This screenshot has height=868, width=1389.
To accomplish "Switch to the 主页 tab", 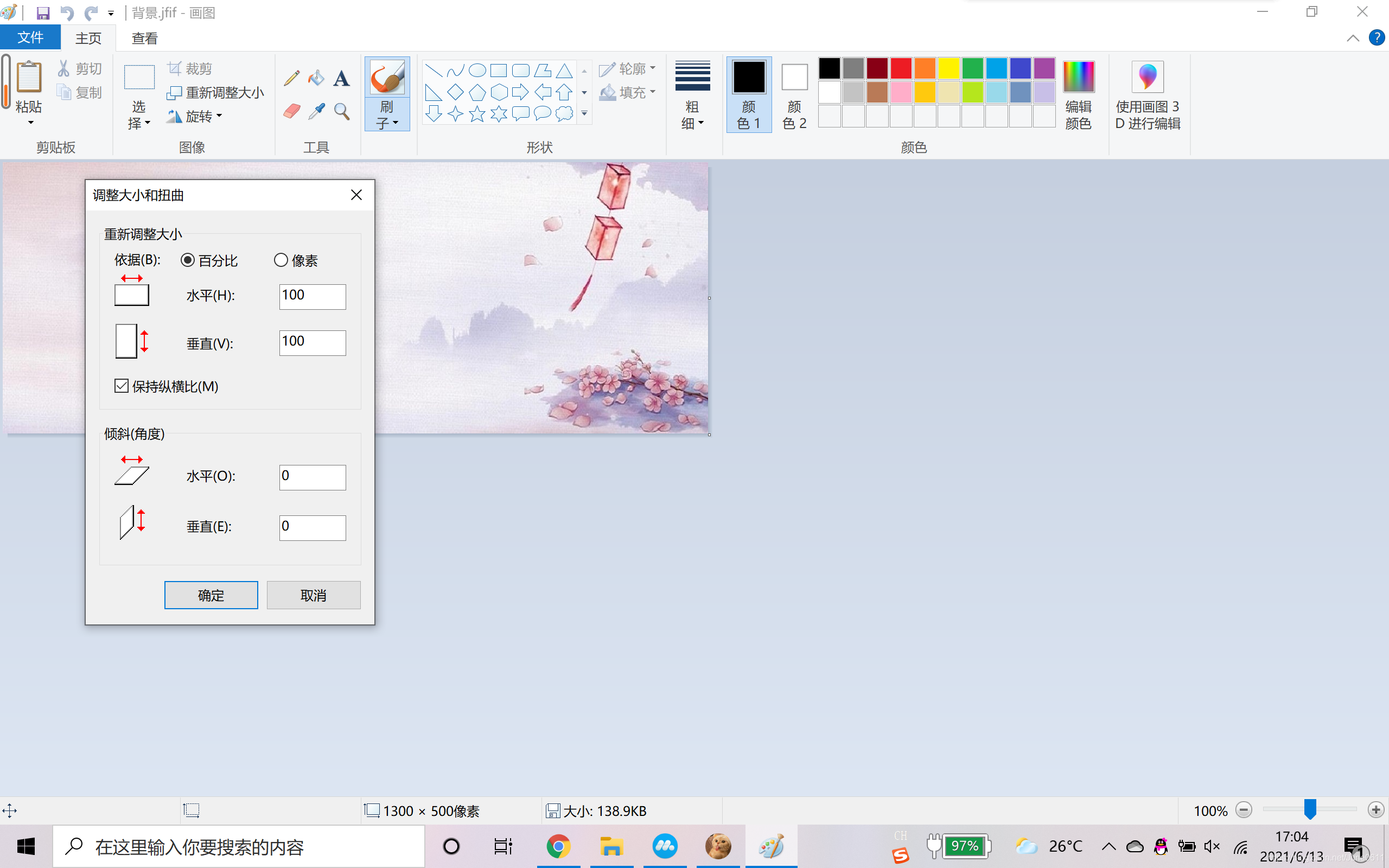I will (88, 38).
